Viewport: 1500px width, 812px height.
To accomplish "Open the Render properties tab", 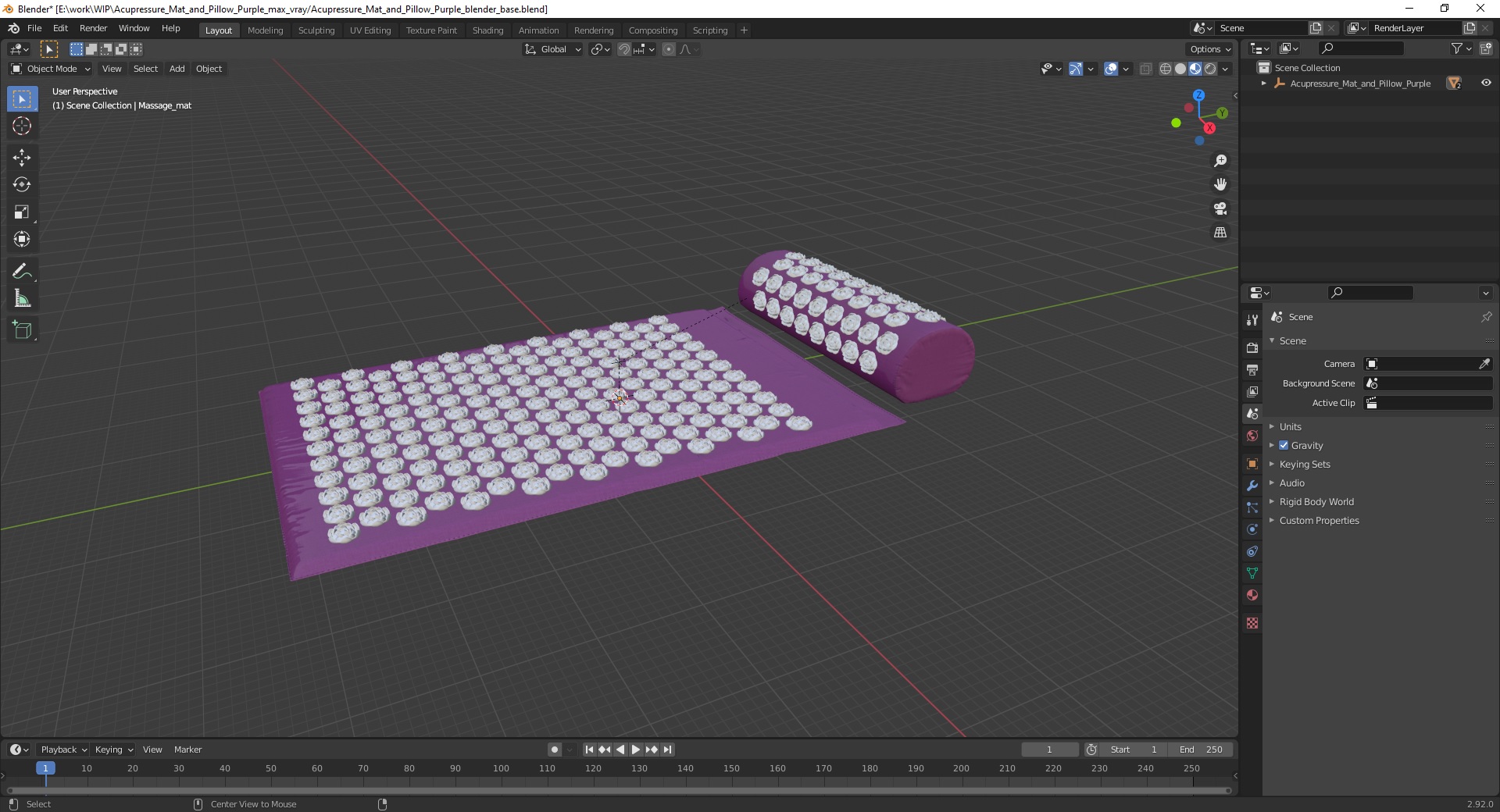I will pyautogui.click(x=1252, y=347).
